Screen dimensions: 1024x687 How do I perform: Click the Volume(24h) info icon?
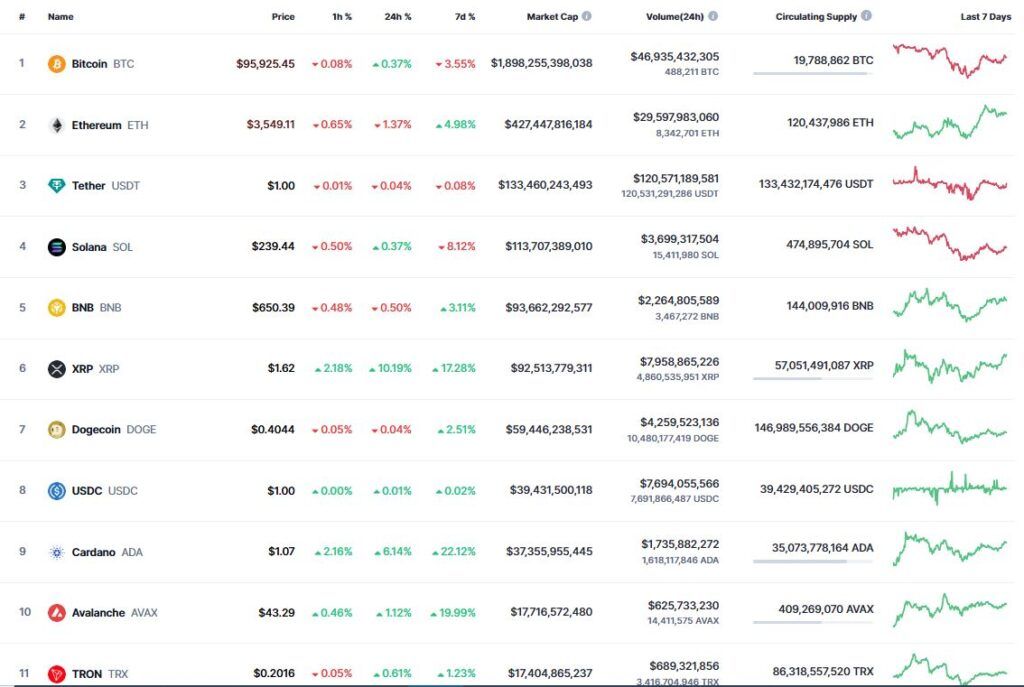tap(713, 16)
